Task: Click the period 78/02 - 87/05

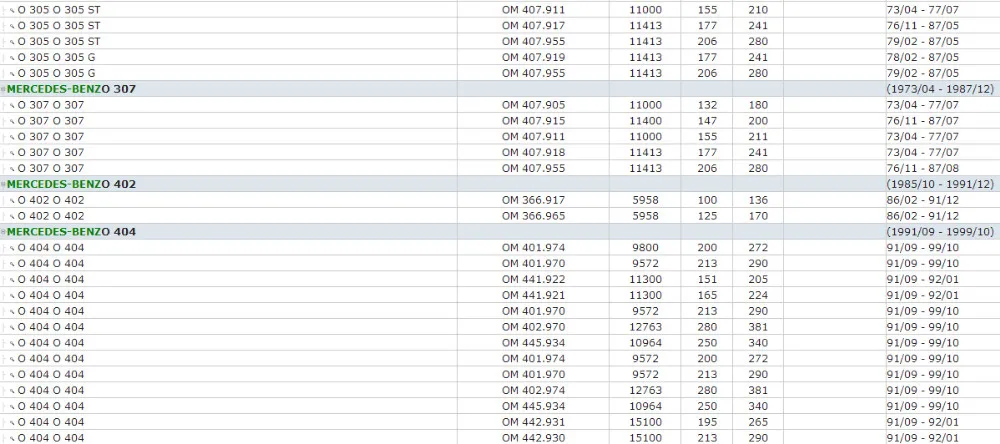Action: coord(923,57)
